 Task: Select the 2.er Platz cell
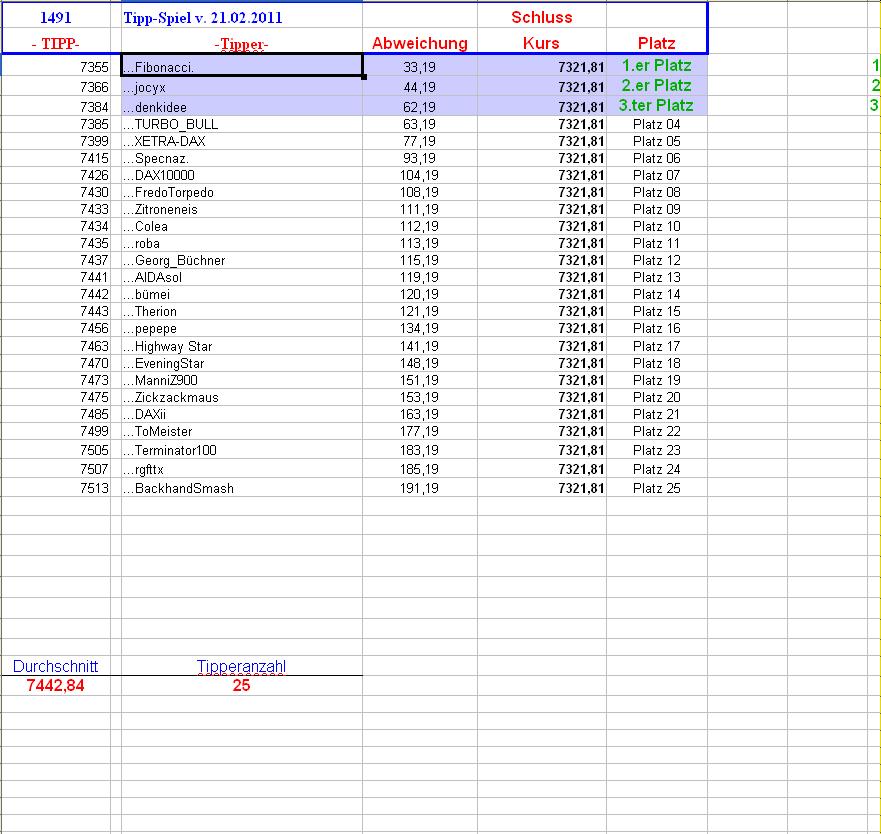tap(656, 85)
